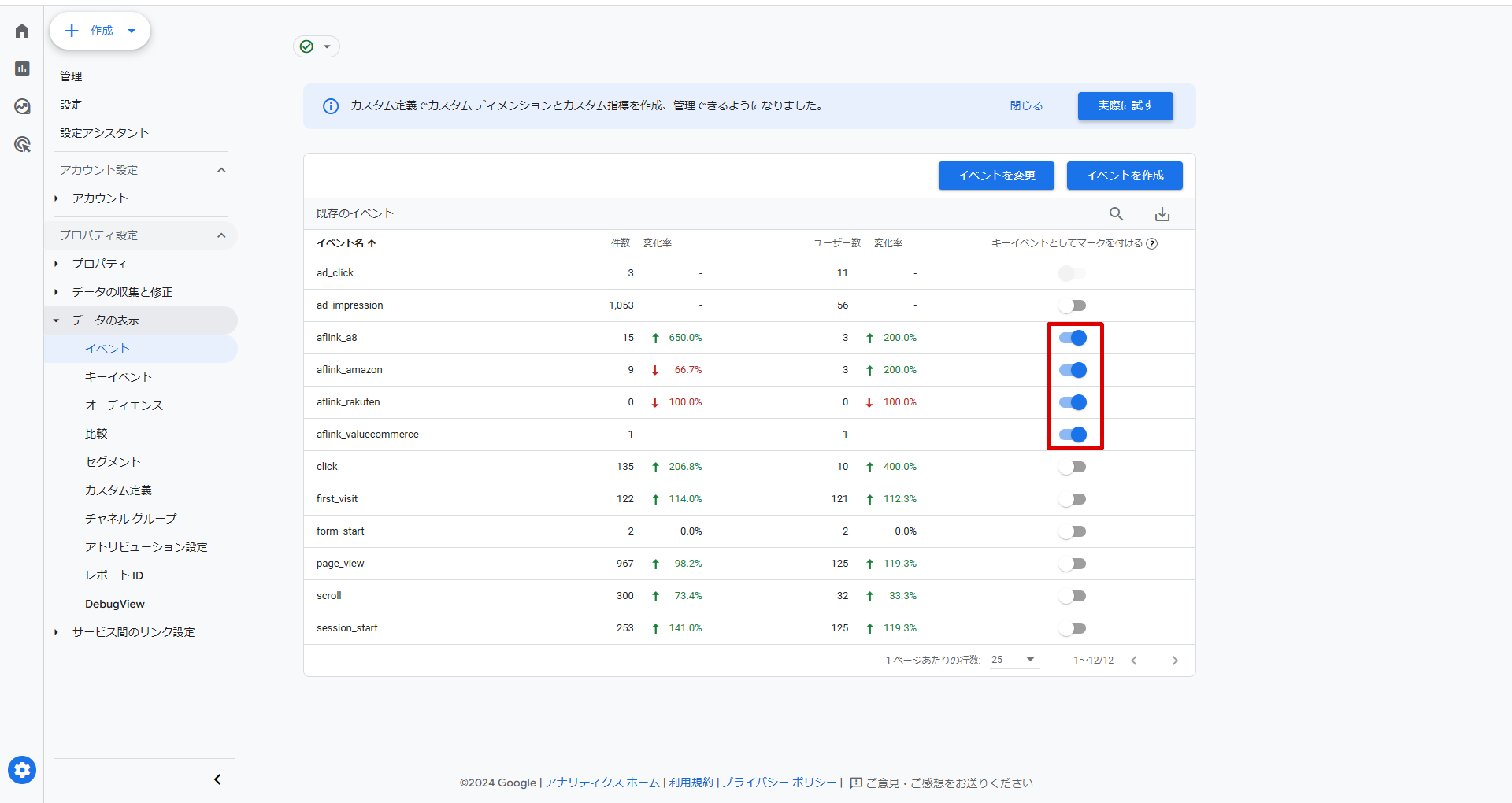Select キーイベント in the sidebar
1512x803 pixels.
118,377
